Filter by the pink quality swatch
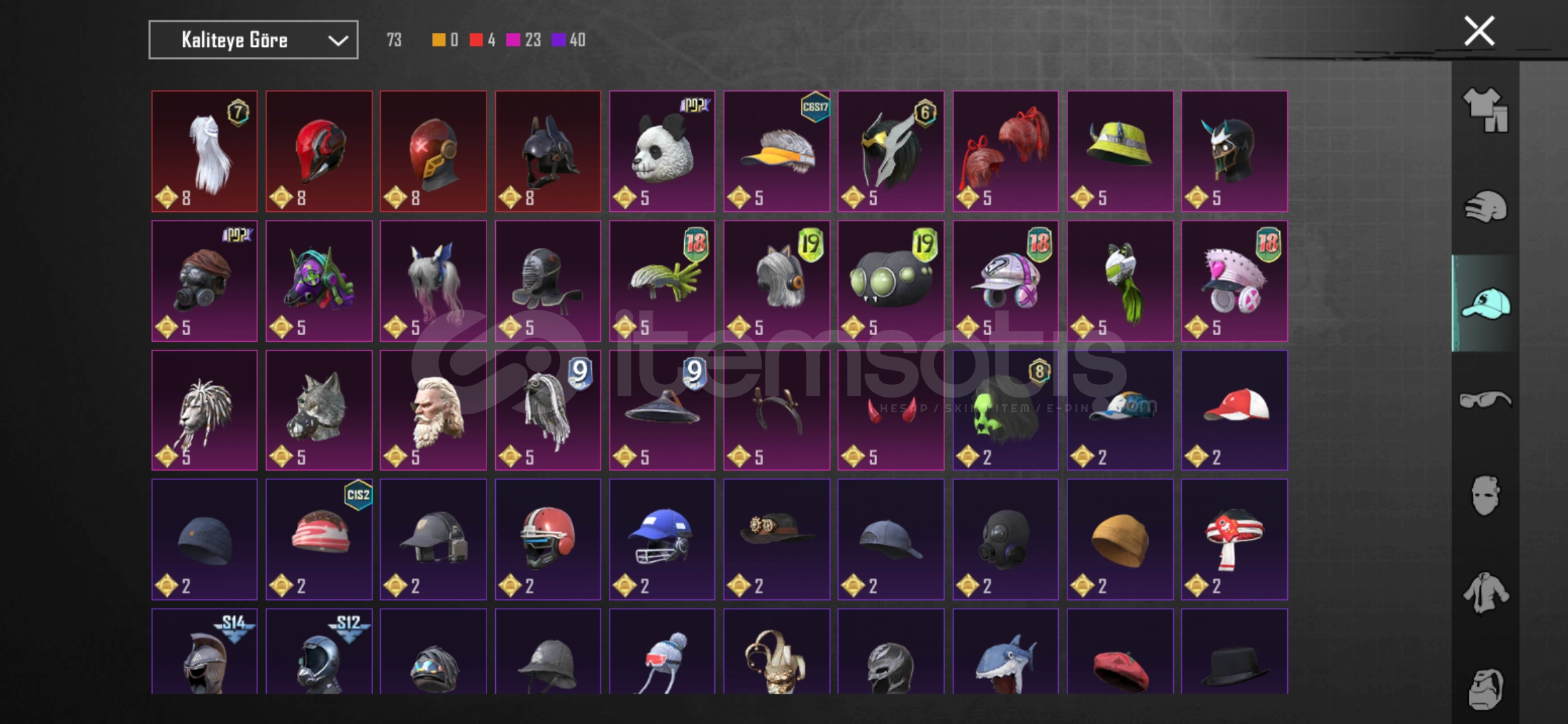The width and height of the screenshot is (1568, 724). (x=513, y=40)
